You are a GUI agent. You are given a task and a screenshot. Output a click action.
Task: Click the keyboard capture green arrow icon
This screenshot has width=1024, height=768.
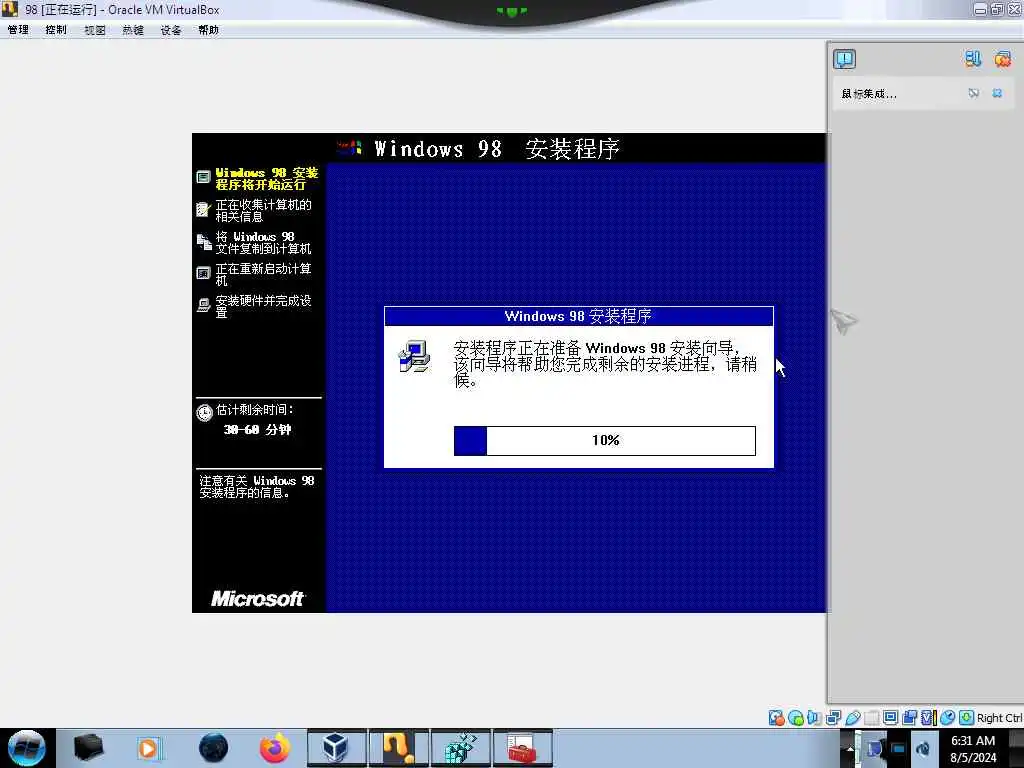click(966, 718)
